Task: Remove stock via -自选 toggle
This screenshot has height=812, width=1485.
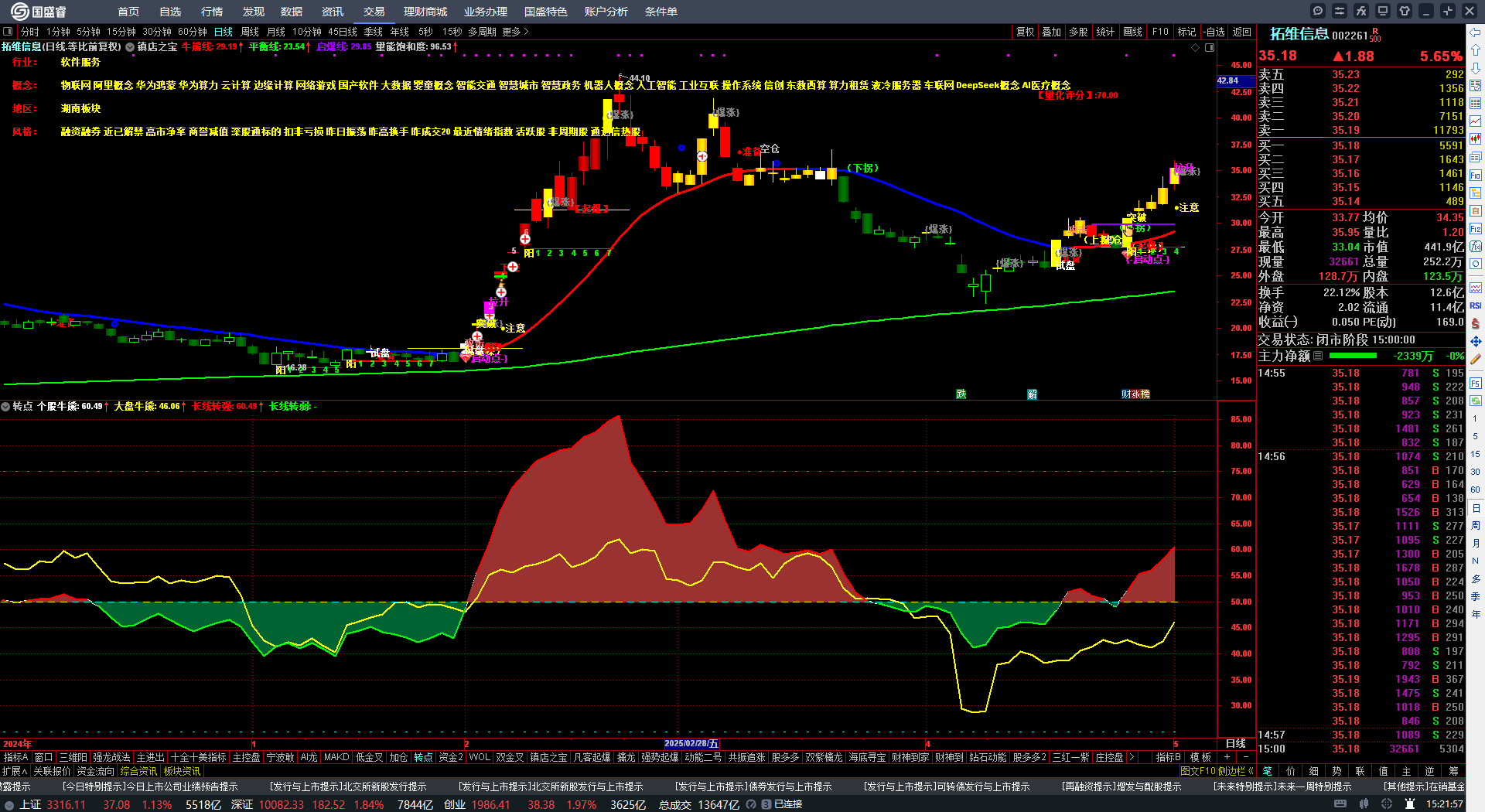Action: [x=1214, y=32]
